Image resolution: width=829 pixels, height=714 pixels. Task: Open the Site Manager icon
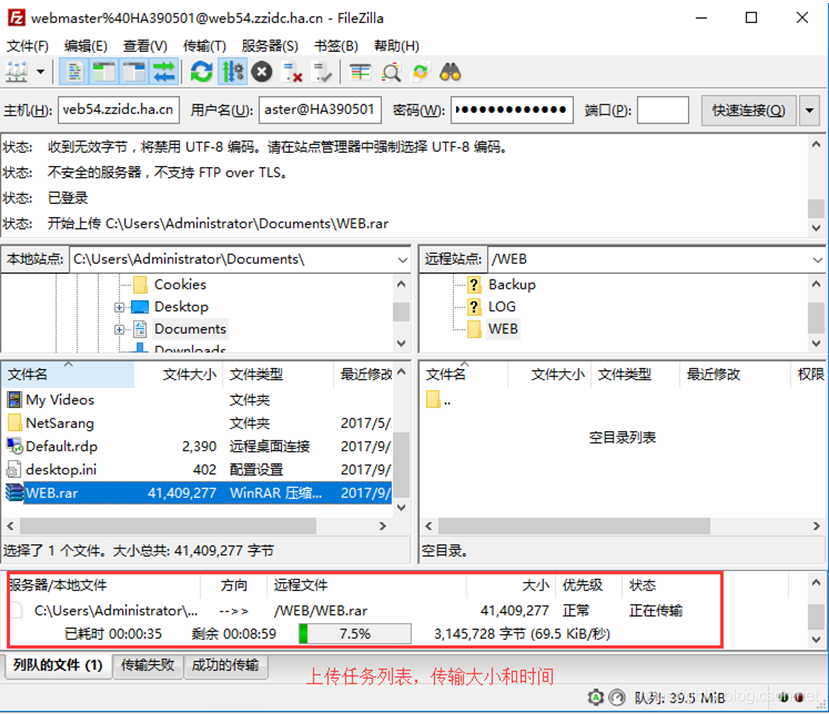click(x=17, y=71)
